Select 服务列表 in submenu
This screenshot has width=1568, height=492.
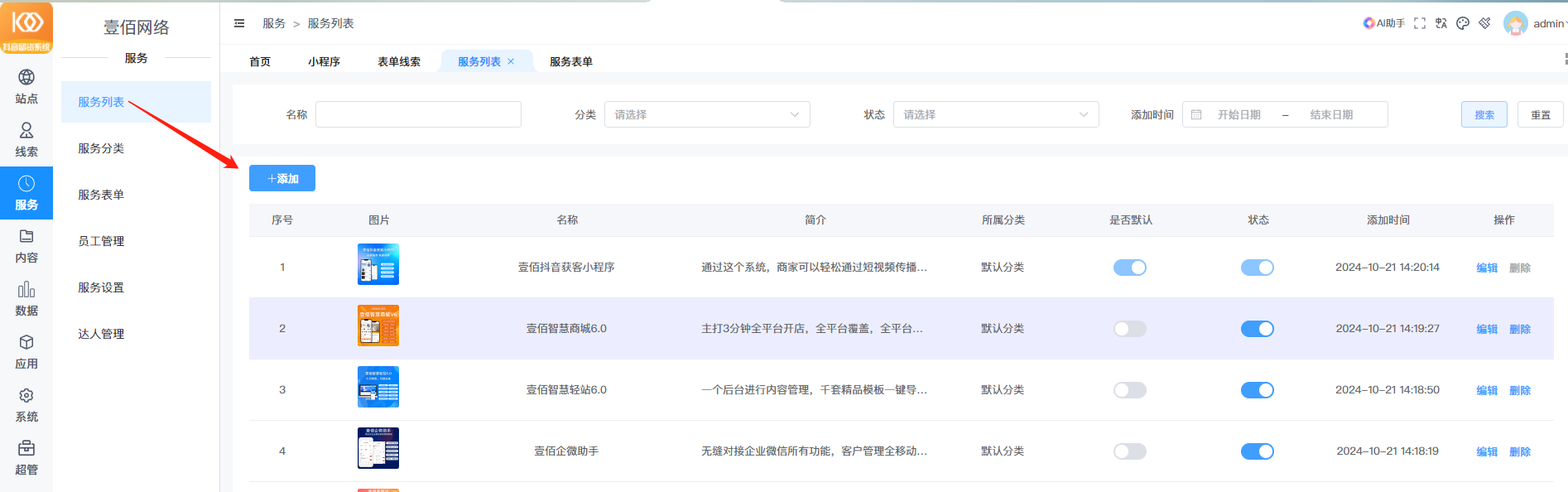(x=136, y=102)
